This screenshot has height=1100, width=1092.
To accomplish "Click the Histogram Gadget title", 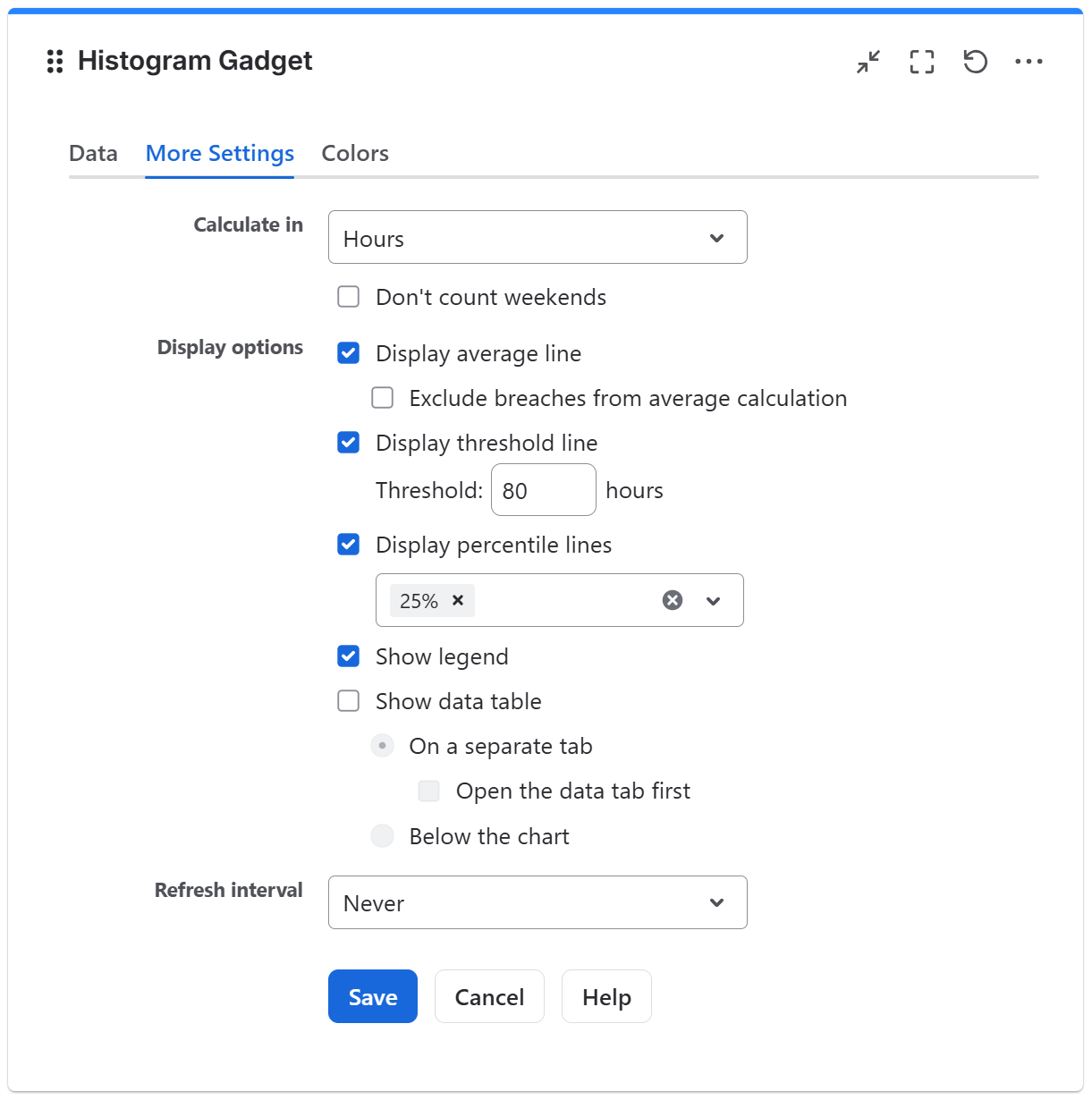I will click(195, 61).
